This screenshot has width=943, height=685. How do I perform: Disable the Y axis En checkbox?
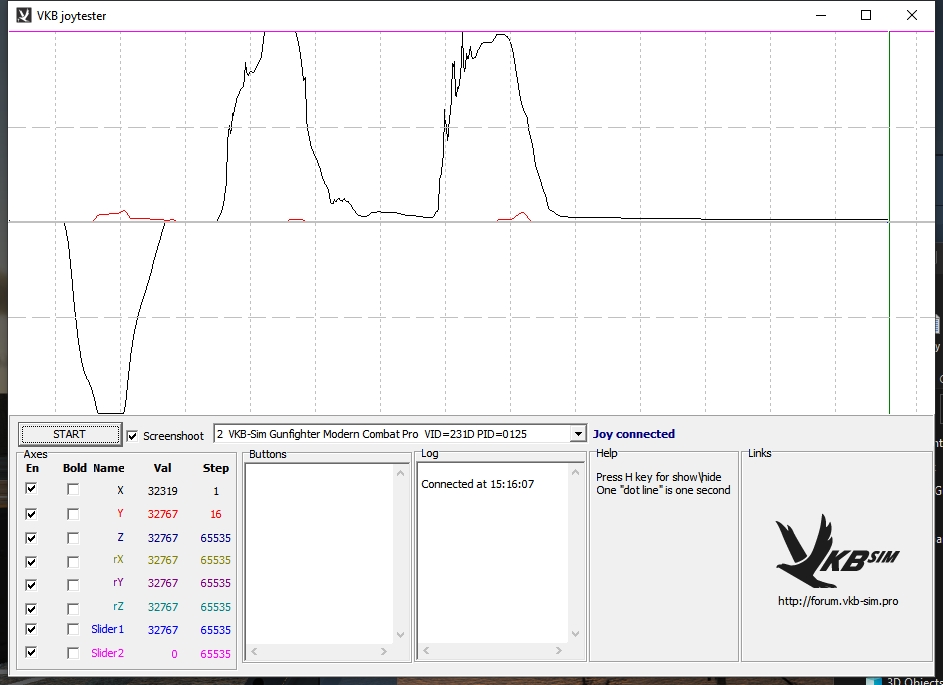pos(31,514)
